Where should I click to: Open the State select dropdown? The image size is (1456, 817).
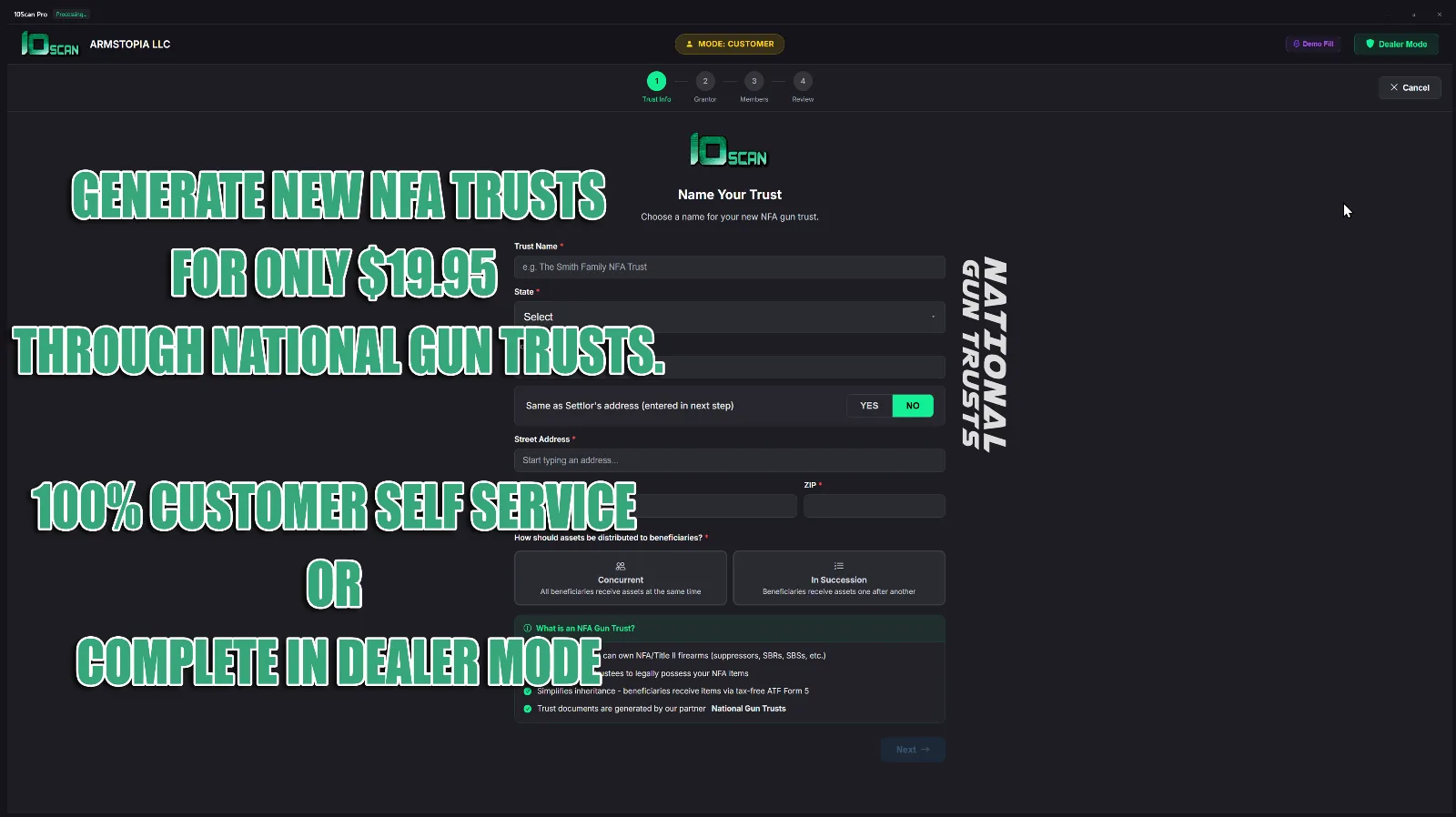tap(729, 317)
